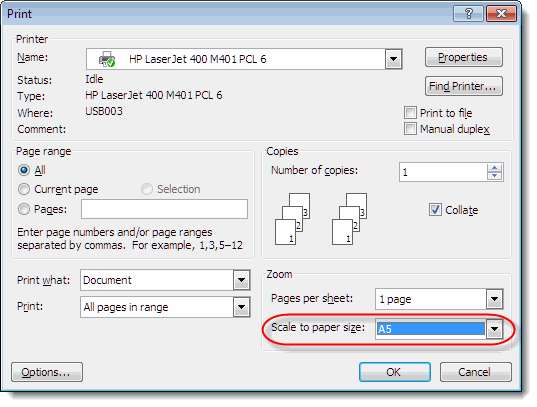This screenshot has height=407, width=537.
Task: Uncheck the Collate checkbox
Action: pyautogui.click(x=435, y=209)
